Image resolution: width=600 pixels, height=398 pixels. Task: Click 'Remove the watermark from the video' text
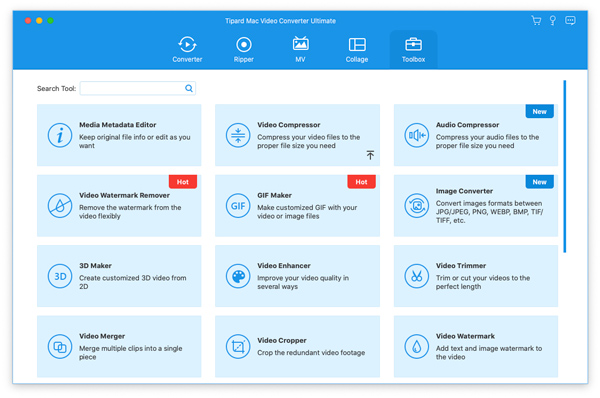(130, 212)
